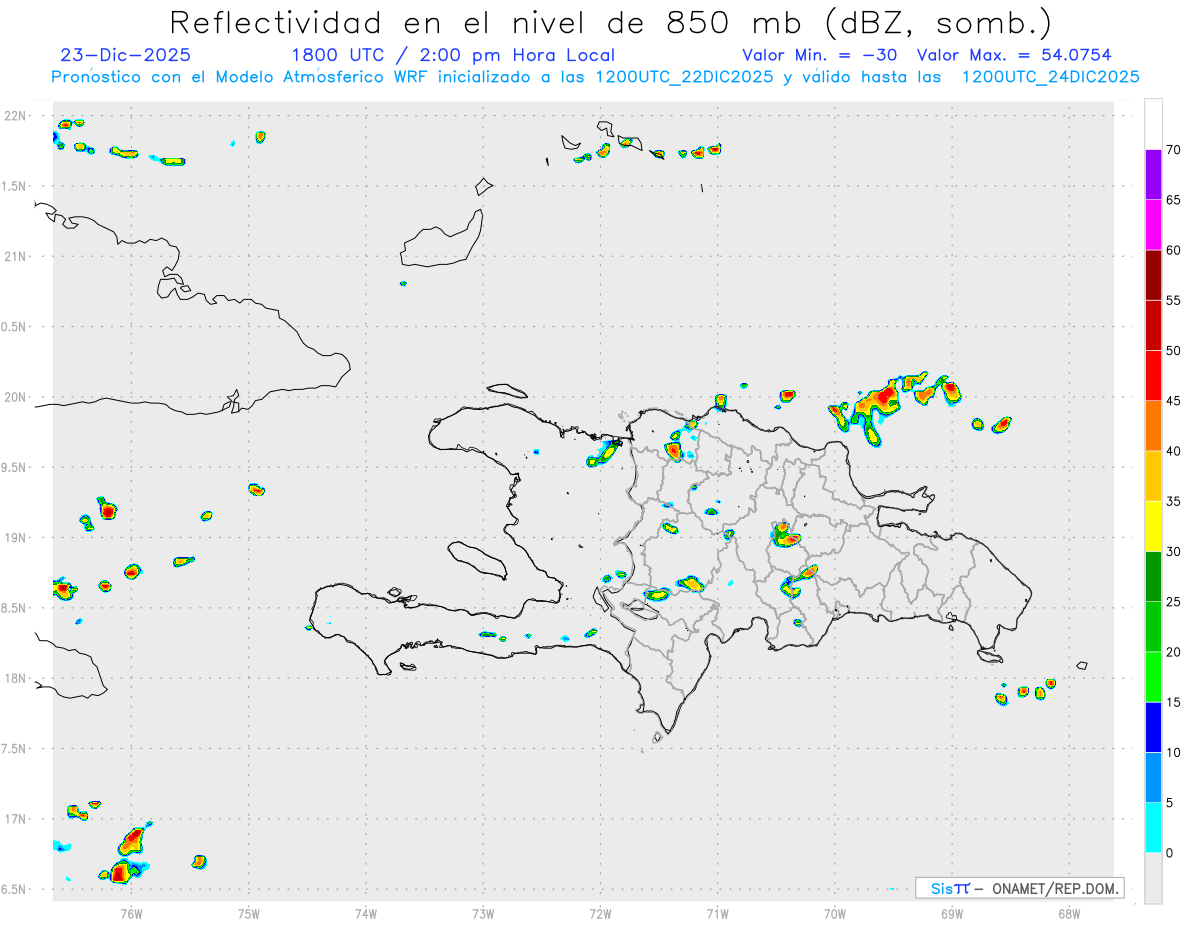The height and width of the screenshot is (927, 1200).
Task: Click the latitude axis label "19N"
Action: [16, 538]
